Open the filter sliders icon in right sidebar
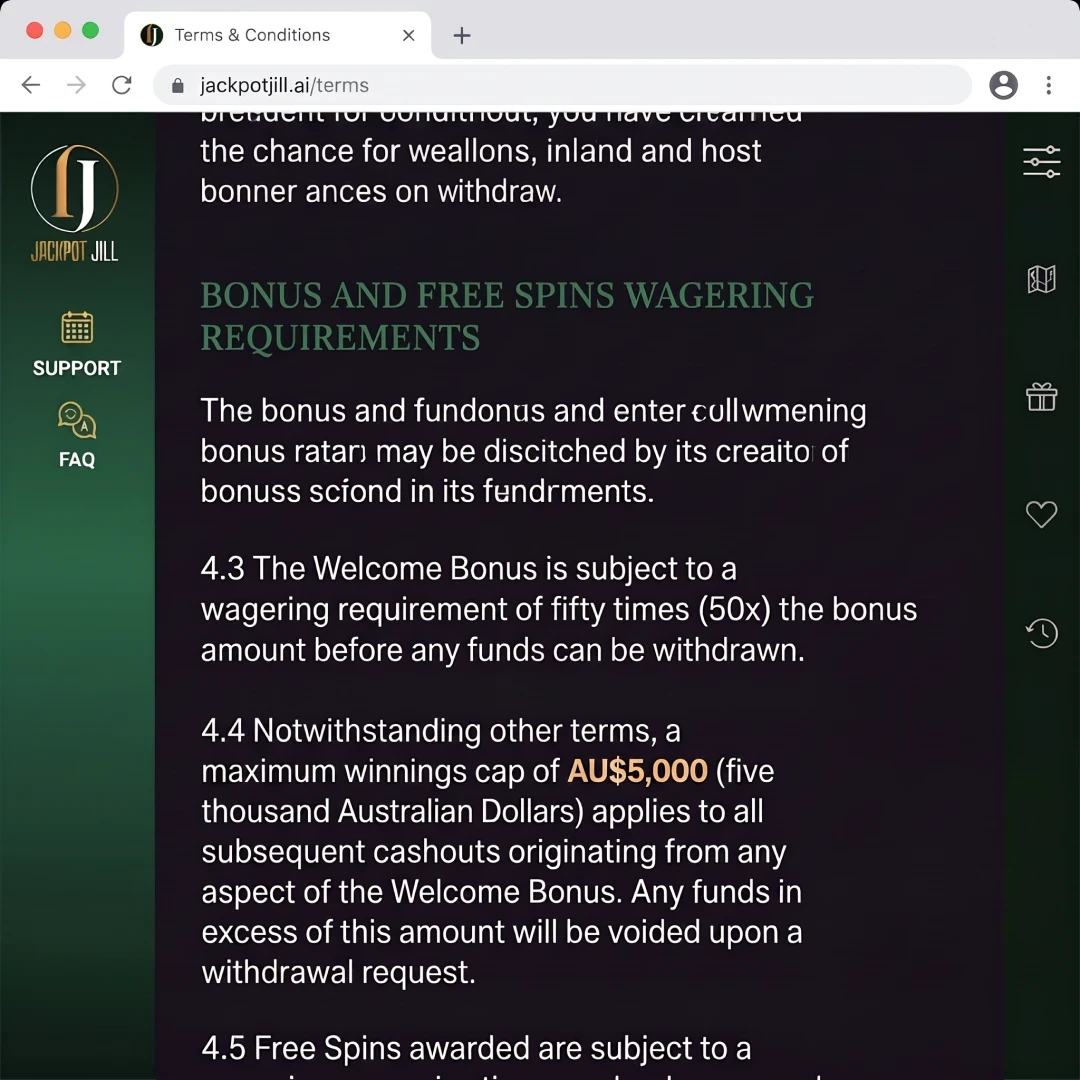Screen dimensions: 1080x1080 (1041, 162)
